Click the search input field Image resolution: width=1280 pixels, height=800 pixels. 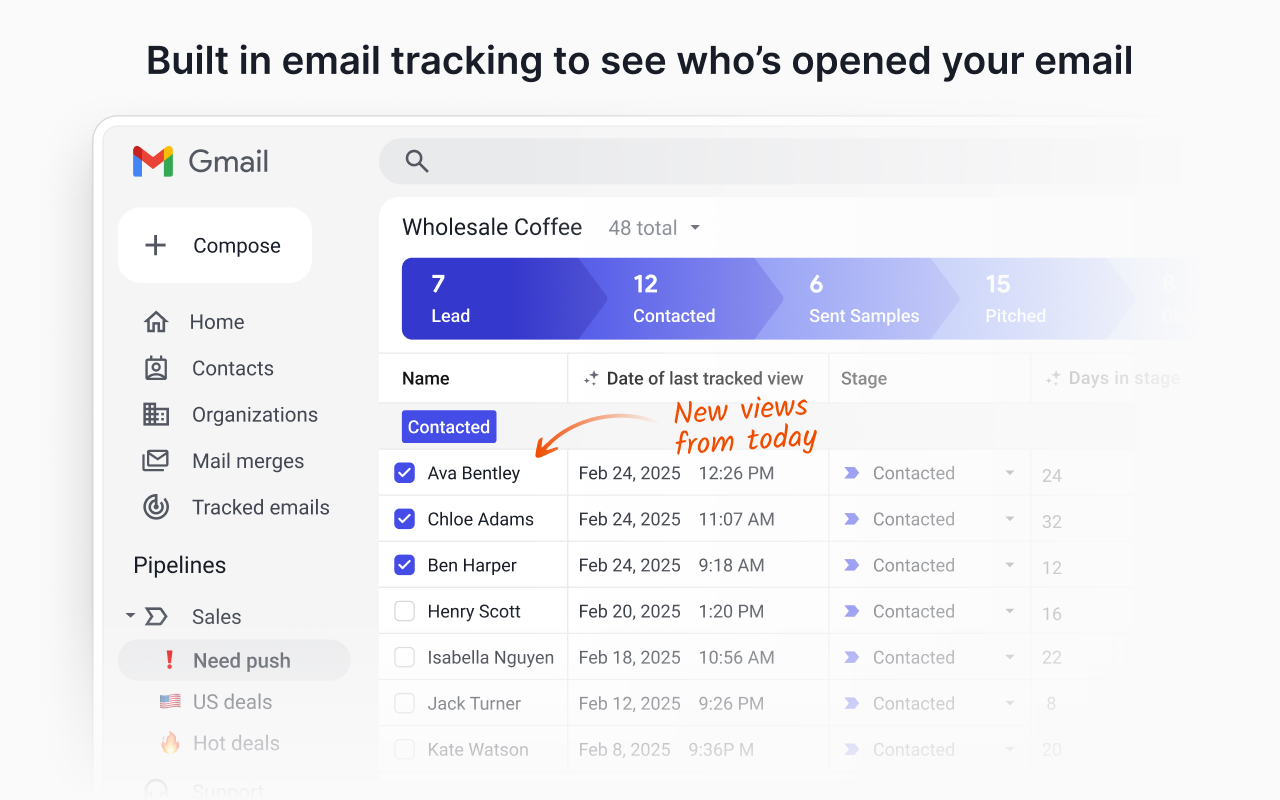pos(700,160)
